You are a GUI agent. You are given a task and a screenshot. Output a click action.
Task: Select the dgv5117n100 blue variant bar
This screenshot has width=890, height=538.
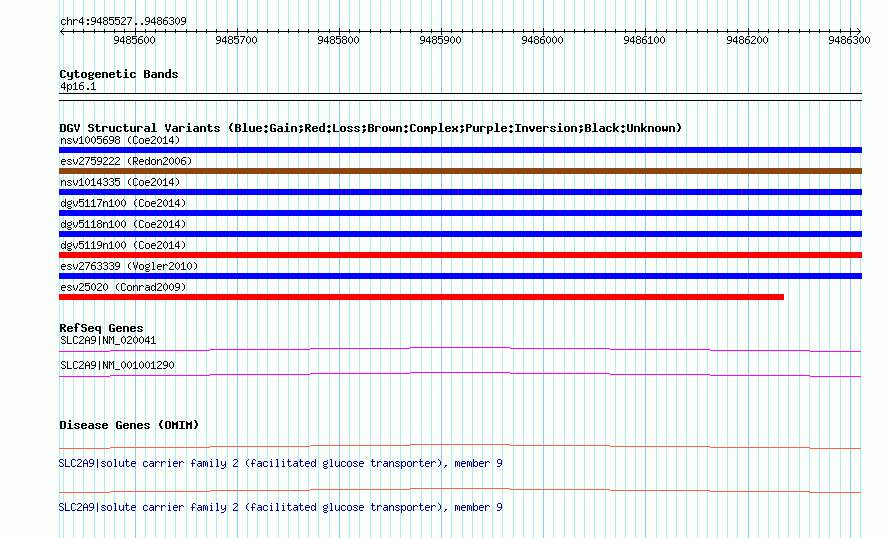(x=460, y=213)
